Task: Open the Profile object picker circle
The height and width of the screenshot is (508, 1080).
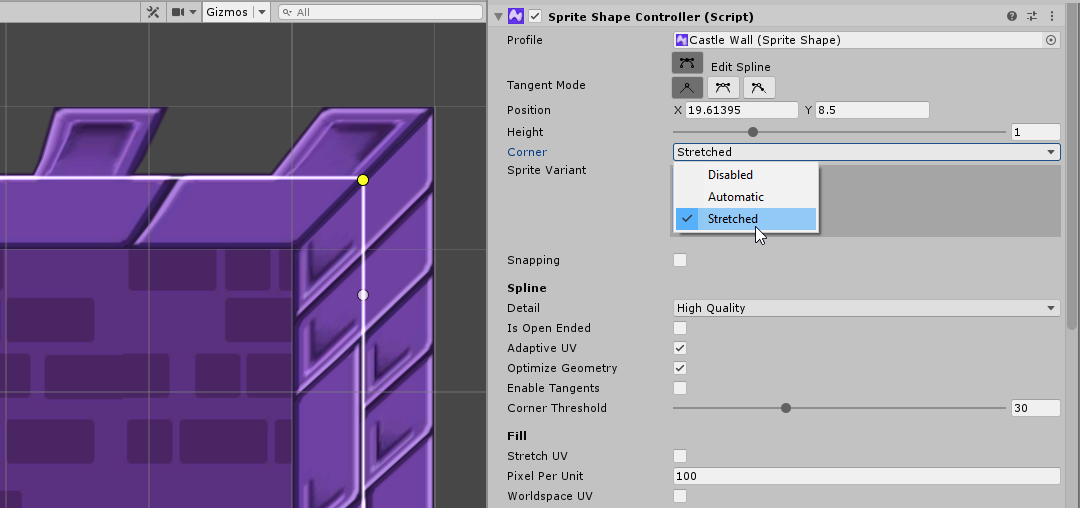Action: pos(1050,40)
